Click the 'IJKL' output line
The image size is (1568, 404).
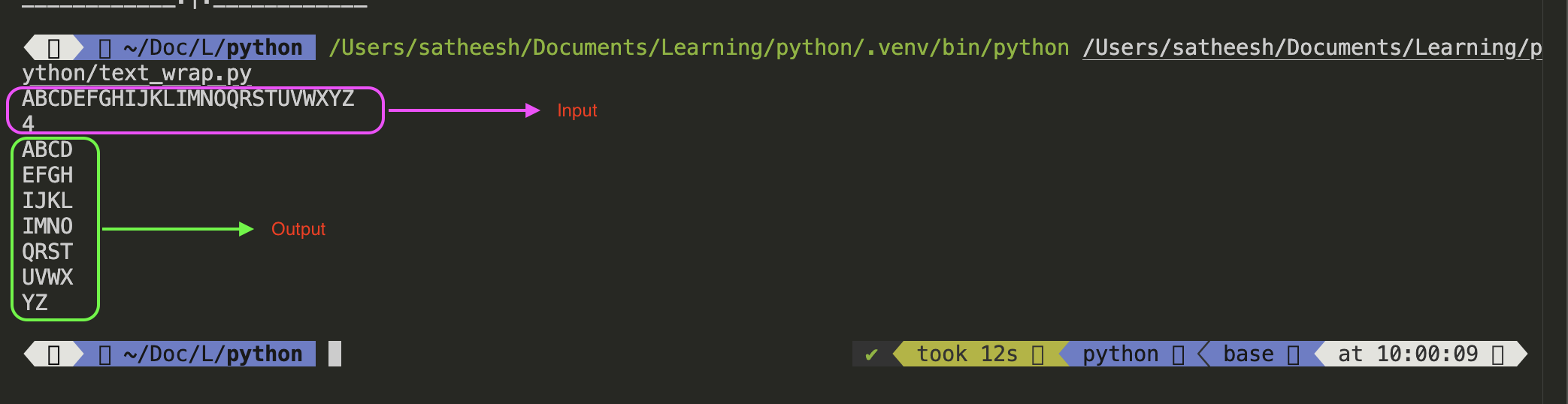47,201
